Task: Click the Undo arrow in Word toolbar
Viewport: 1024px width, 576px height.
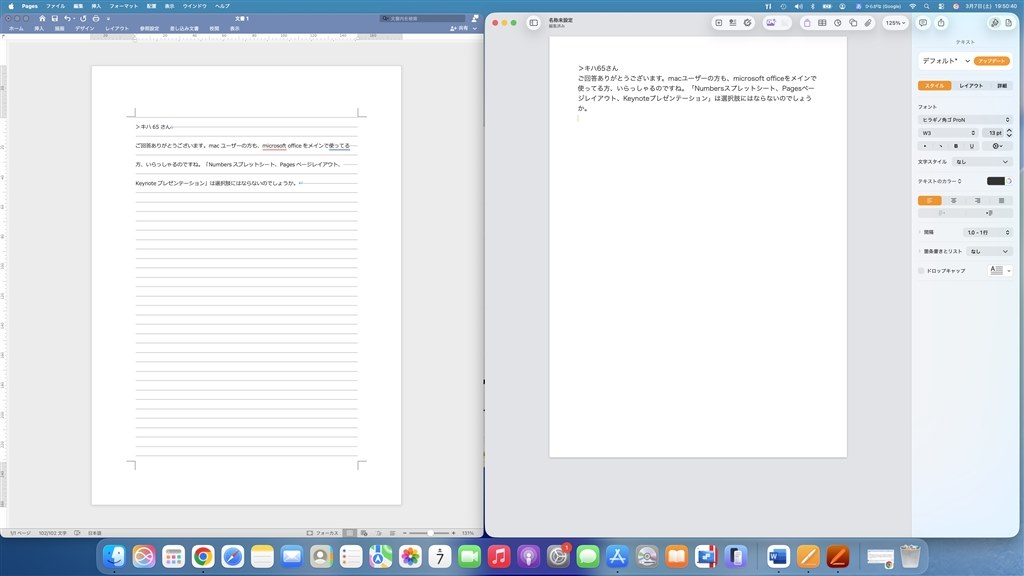Action: (67, 18)
